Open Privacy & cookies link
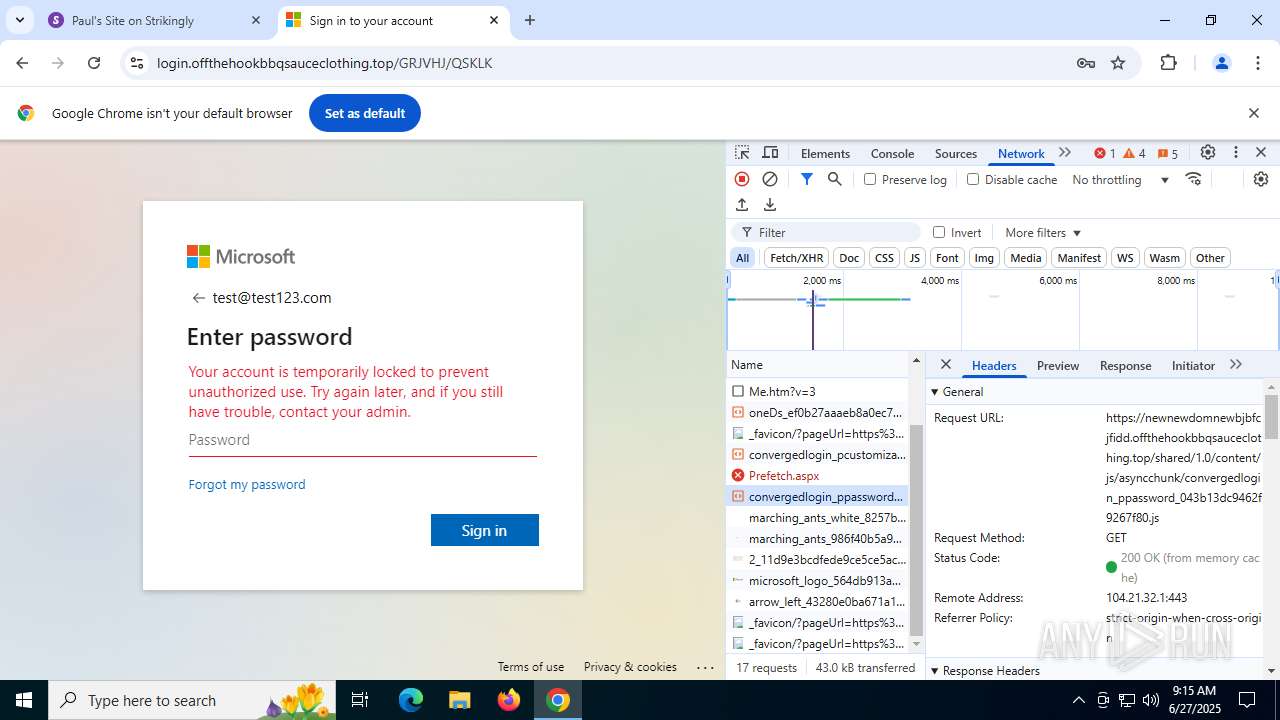 tap(630, 667)
